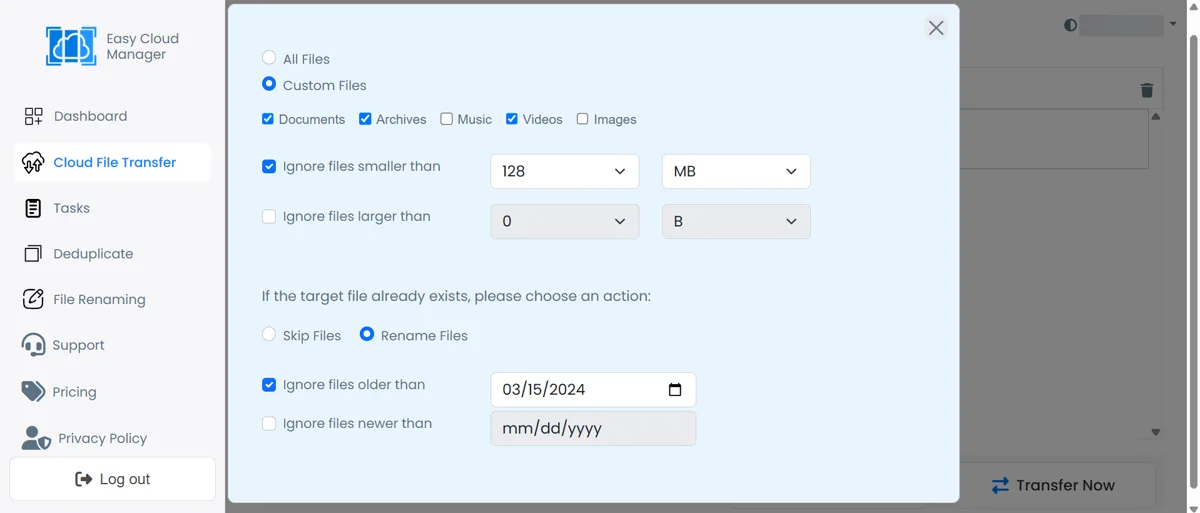
Task: Choose the Rename Files radio option
Action: coord(367,334)
